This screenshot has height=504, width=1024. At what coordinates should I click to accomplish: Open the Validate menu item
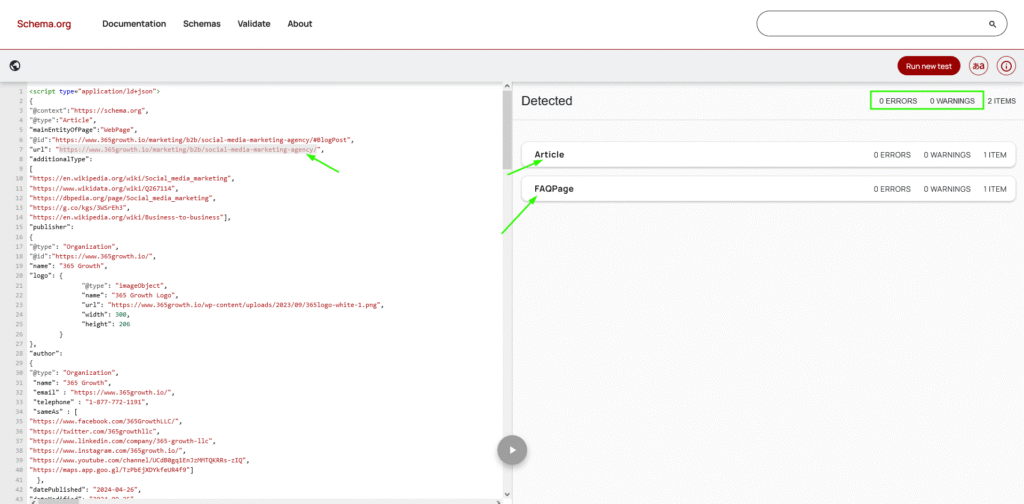254,24
